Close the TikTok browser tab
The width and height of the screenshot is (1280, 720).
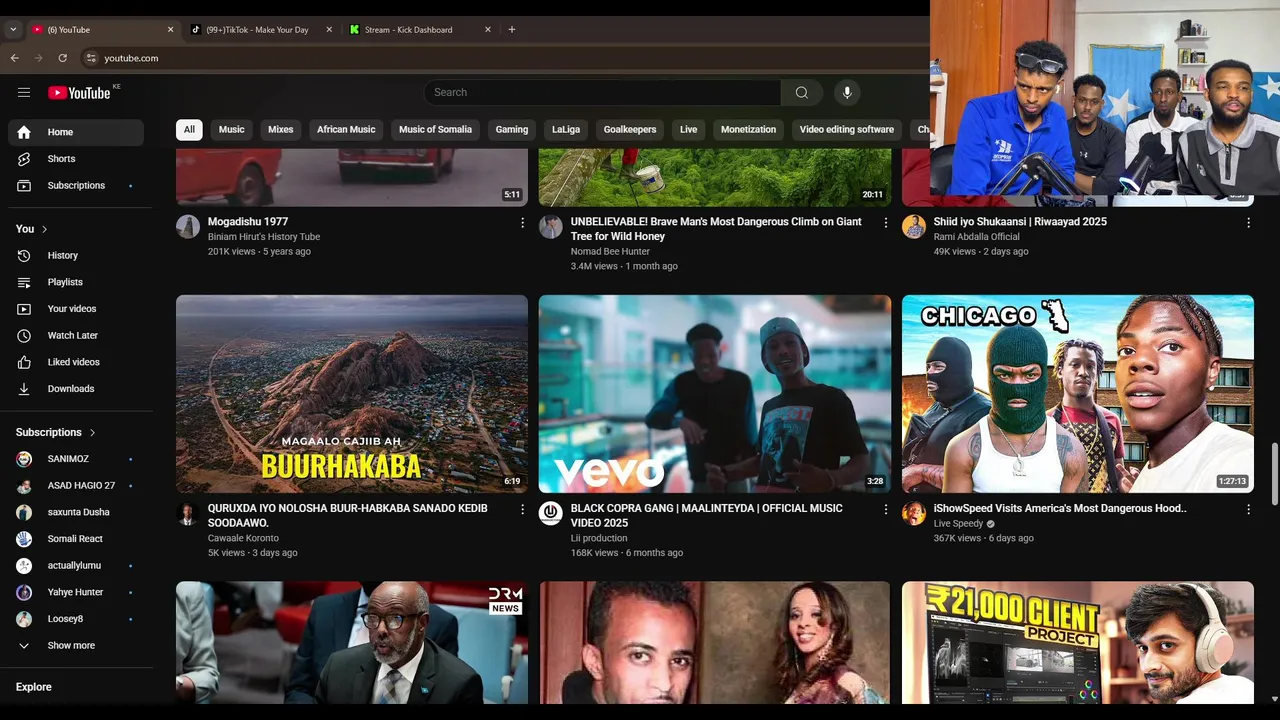click(x=329, y=29)
